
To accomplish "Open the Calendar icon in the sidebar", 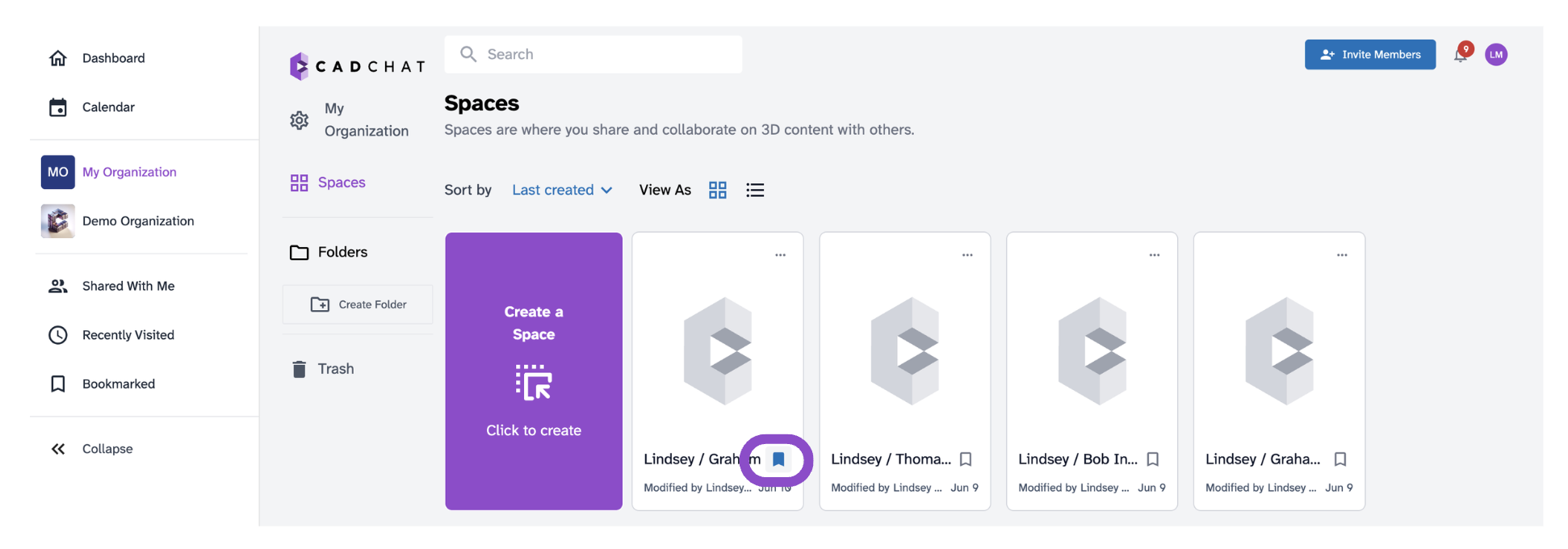I will [x=58, y=107].
